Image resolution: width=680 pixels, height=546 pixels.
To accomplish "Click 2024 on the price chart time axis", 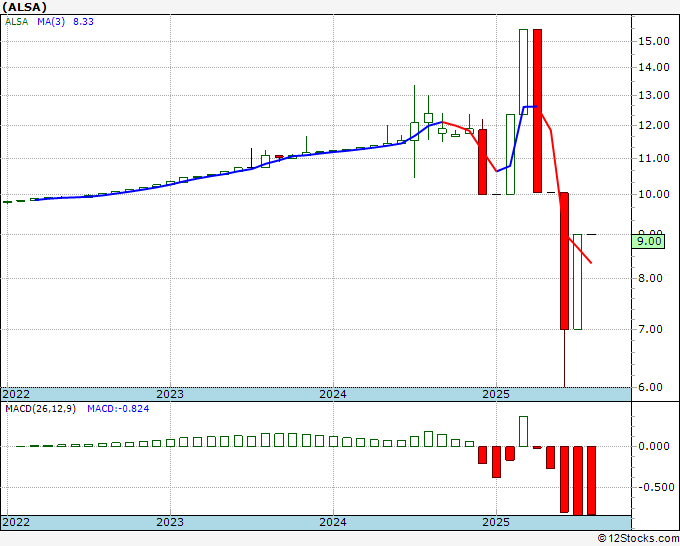I will tap(333, 394).
